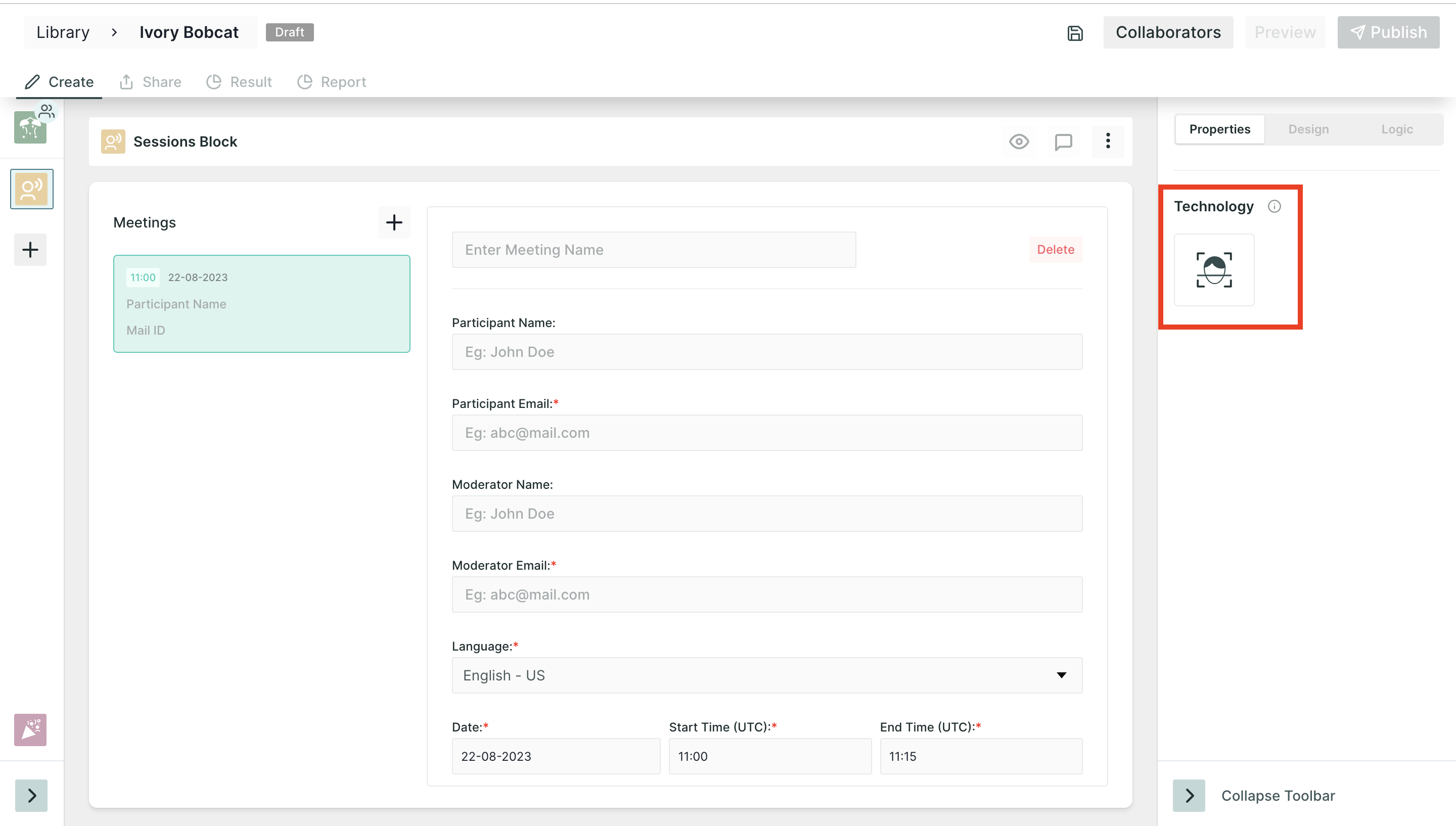The height and width of the screenshot is (826, 1456).
Task: Select the Sessions block icon in sidebar
Action: 32,189
